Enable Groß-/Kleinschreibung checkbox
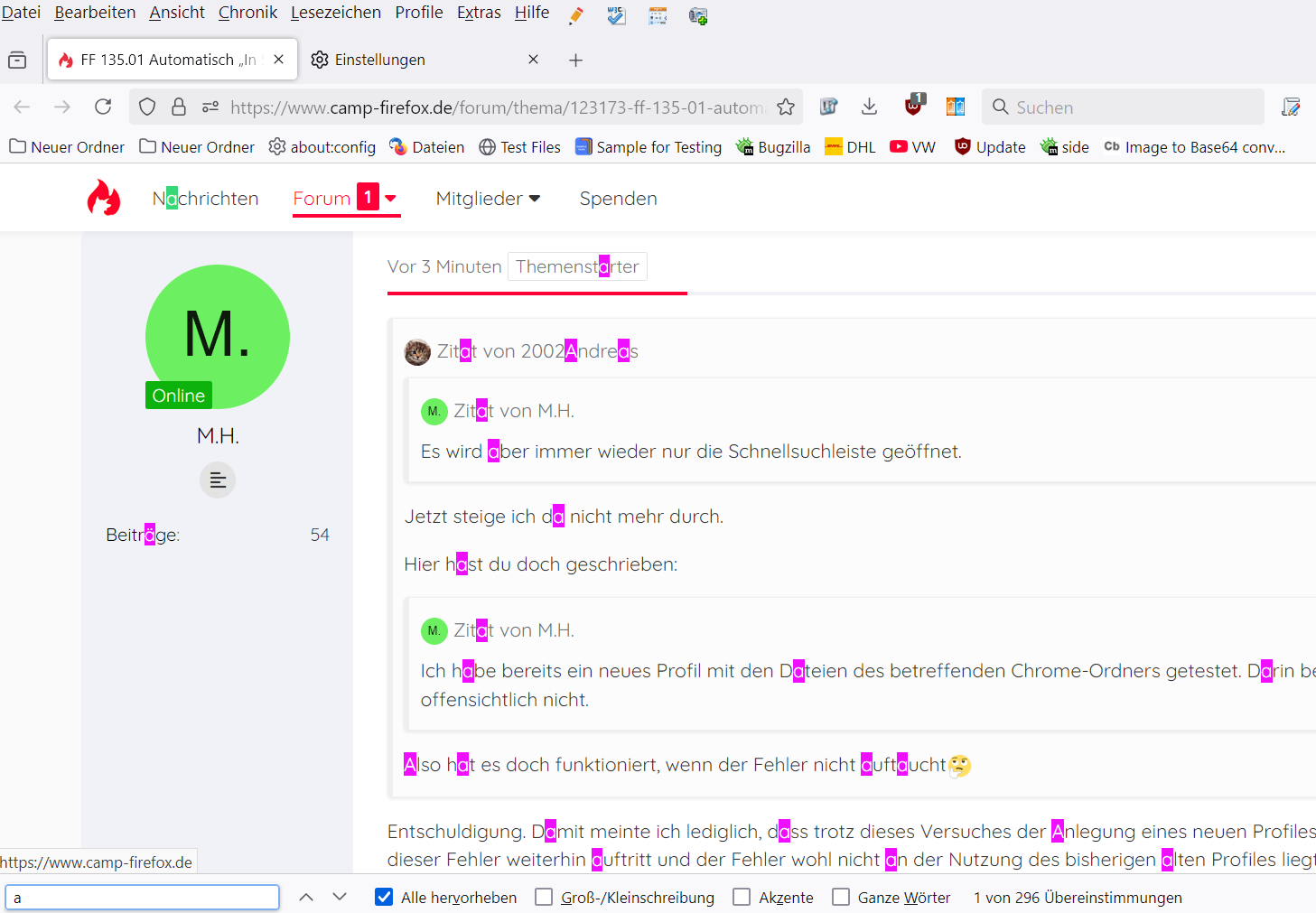This screenshot has width=1316, height=913. point(544,897)
